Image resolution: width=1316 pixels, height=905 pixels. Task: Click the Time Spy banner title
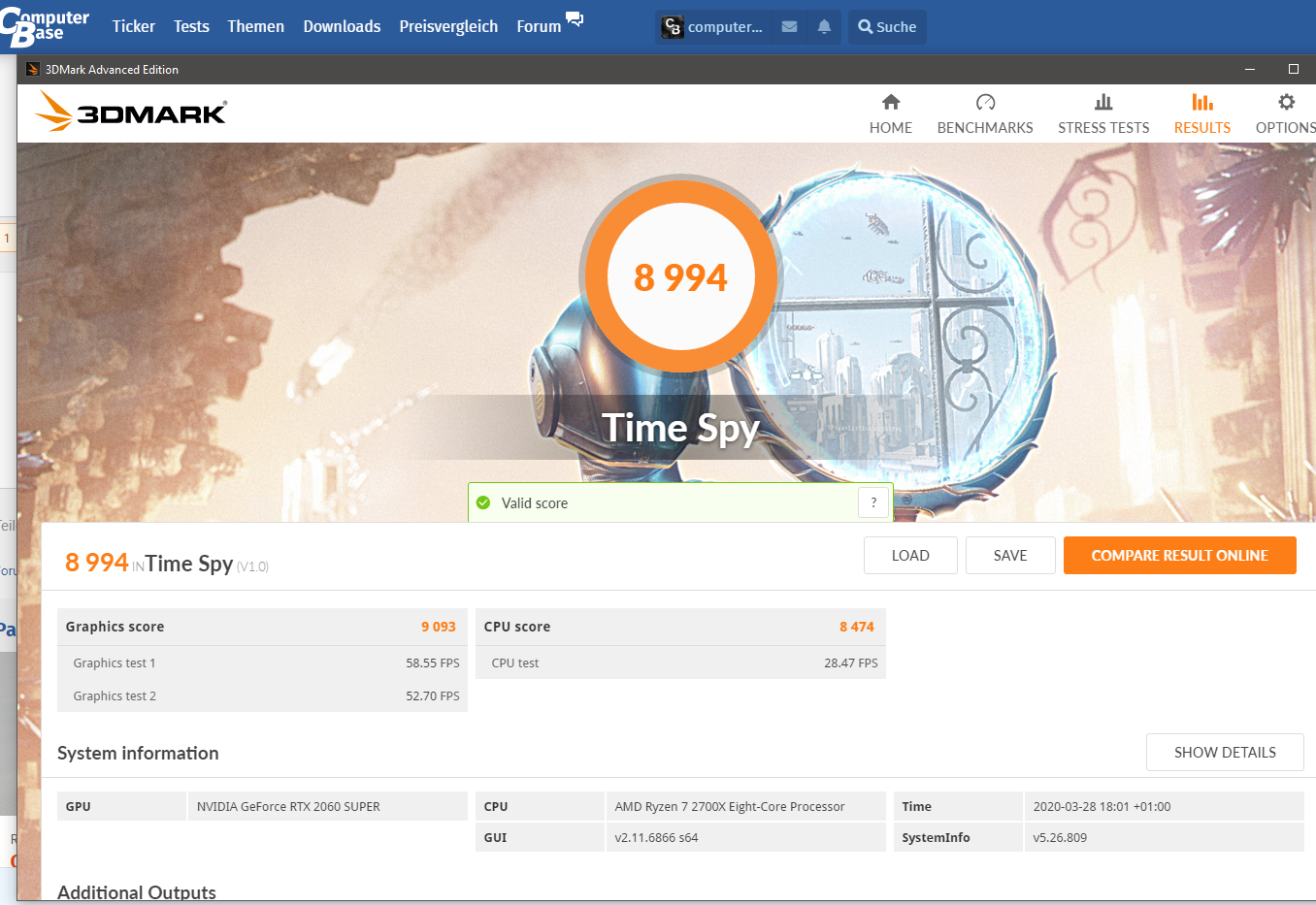click(680, 428)
